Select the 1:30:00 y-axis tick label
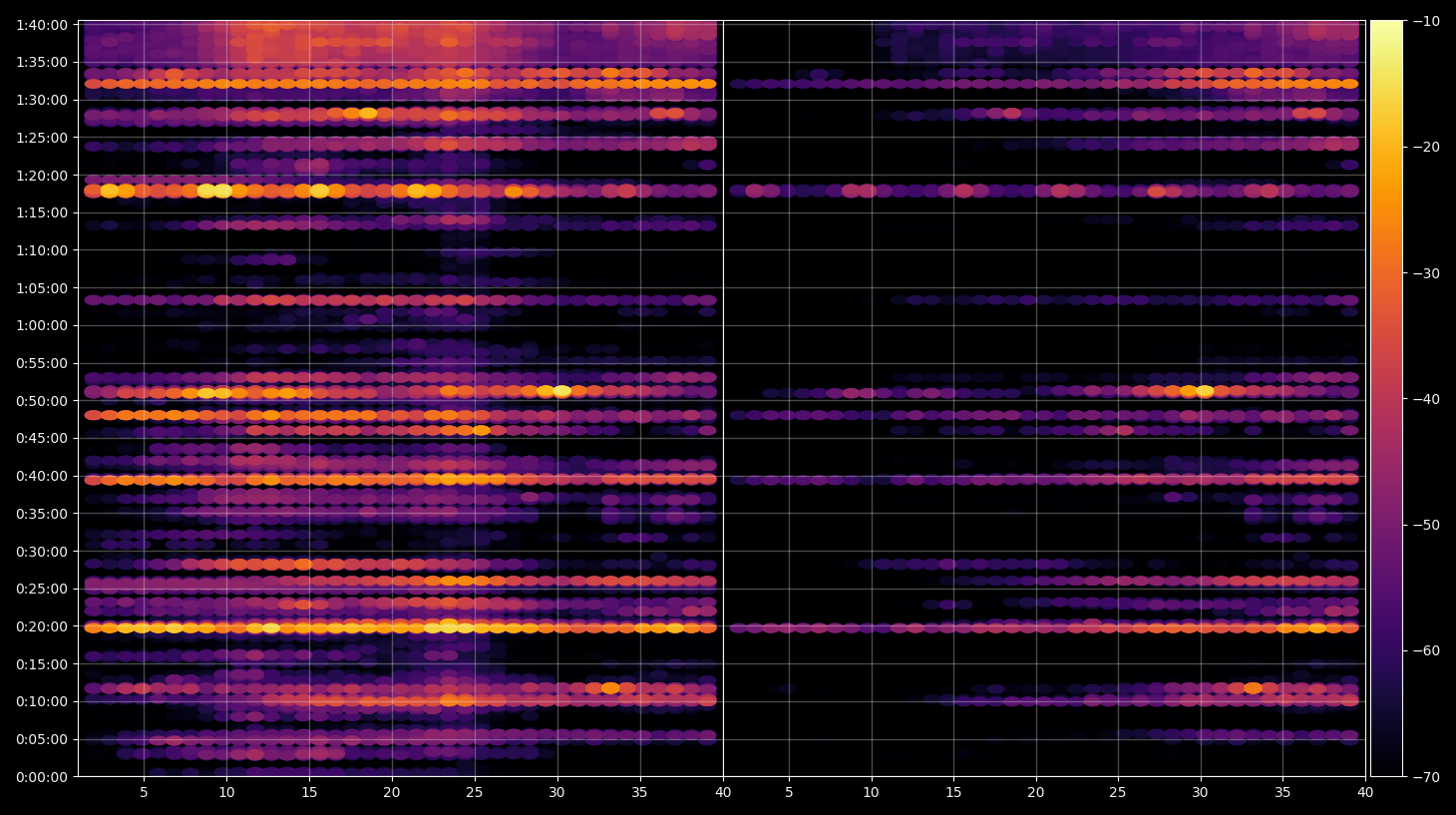The height and width of the screenshot is (815, 1456). tap(42, 100)
